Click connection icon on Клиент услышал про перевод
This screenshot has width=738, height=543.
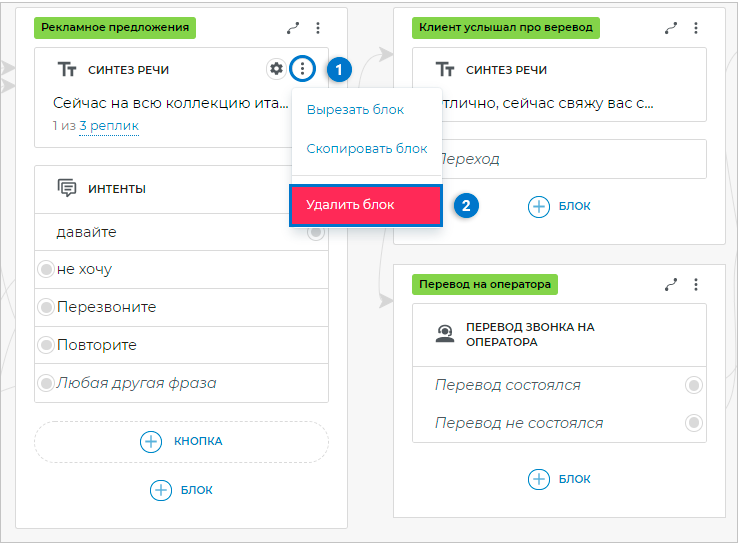pyautogui.click(x=671, y=28)
